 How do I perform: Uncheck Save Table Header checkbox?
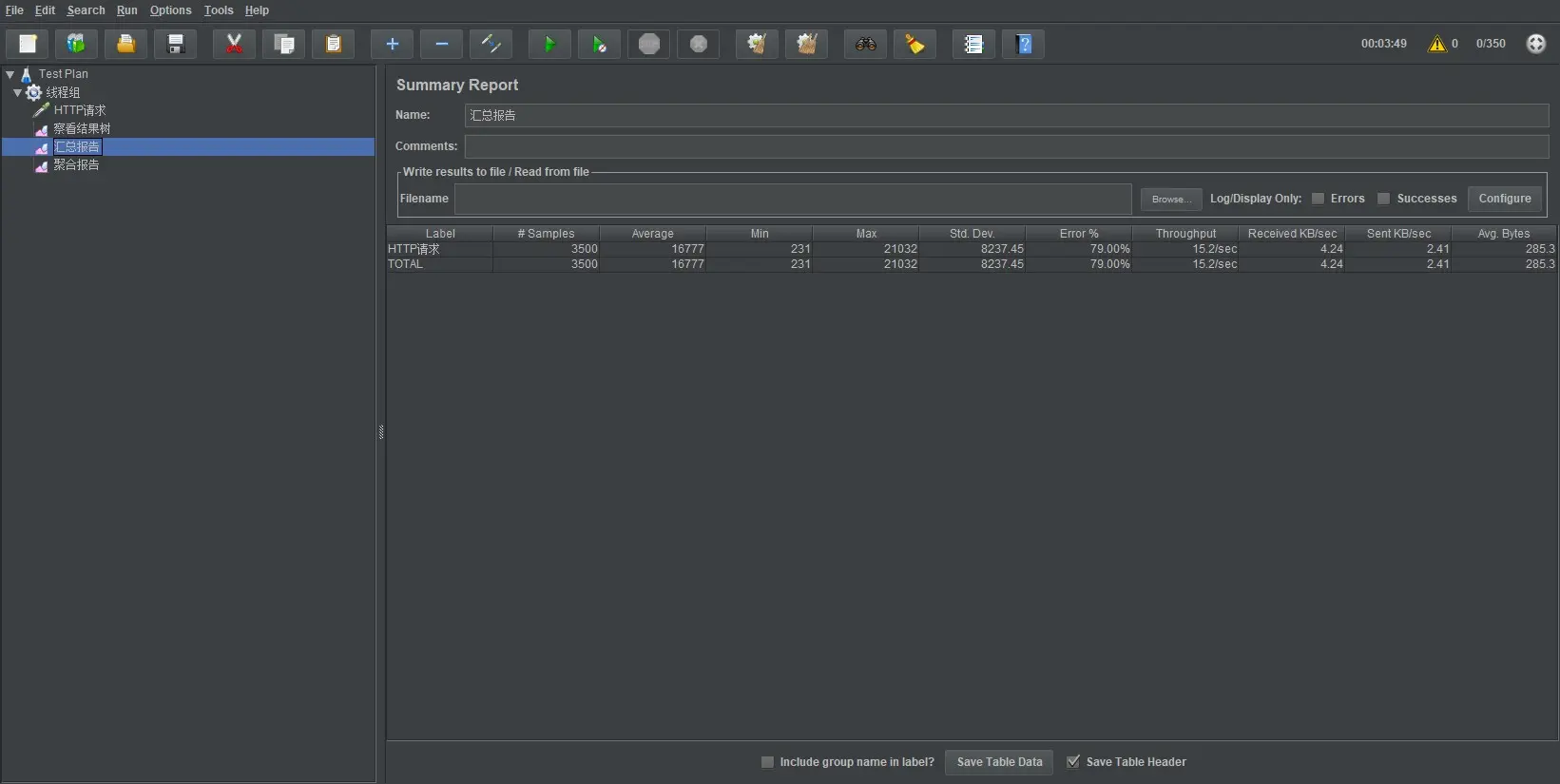pyautogui.click(x=1073, y=762)
